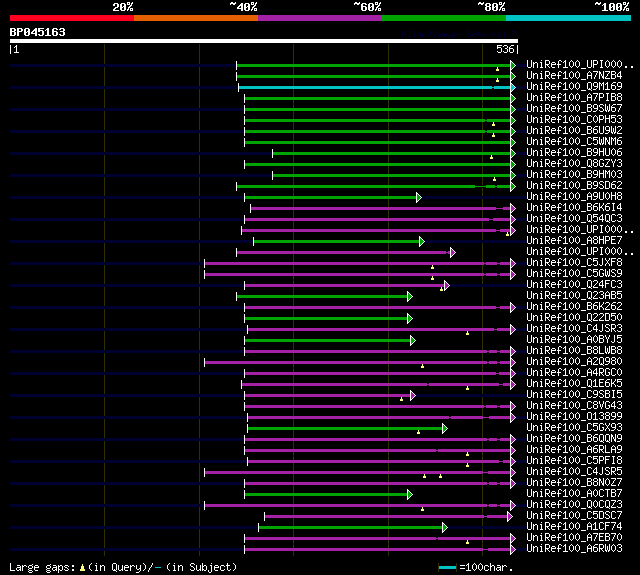Select the UniRef100_C5PFI8 label
The width and height of the screenshot is (640, 575).
click(x=574, y=461)
